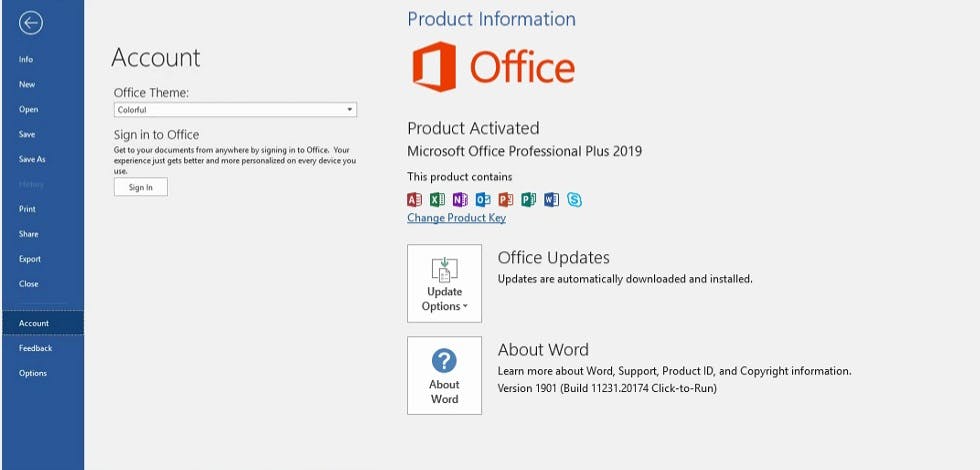Click the Access product icon
980x470 pixels.
[x=415, y=199]
